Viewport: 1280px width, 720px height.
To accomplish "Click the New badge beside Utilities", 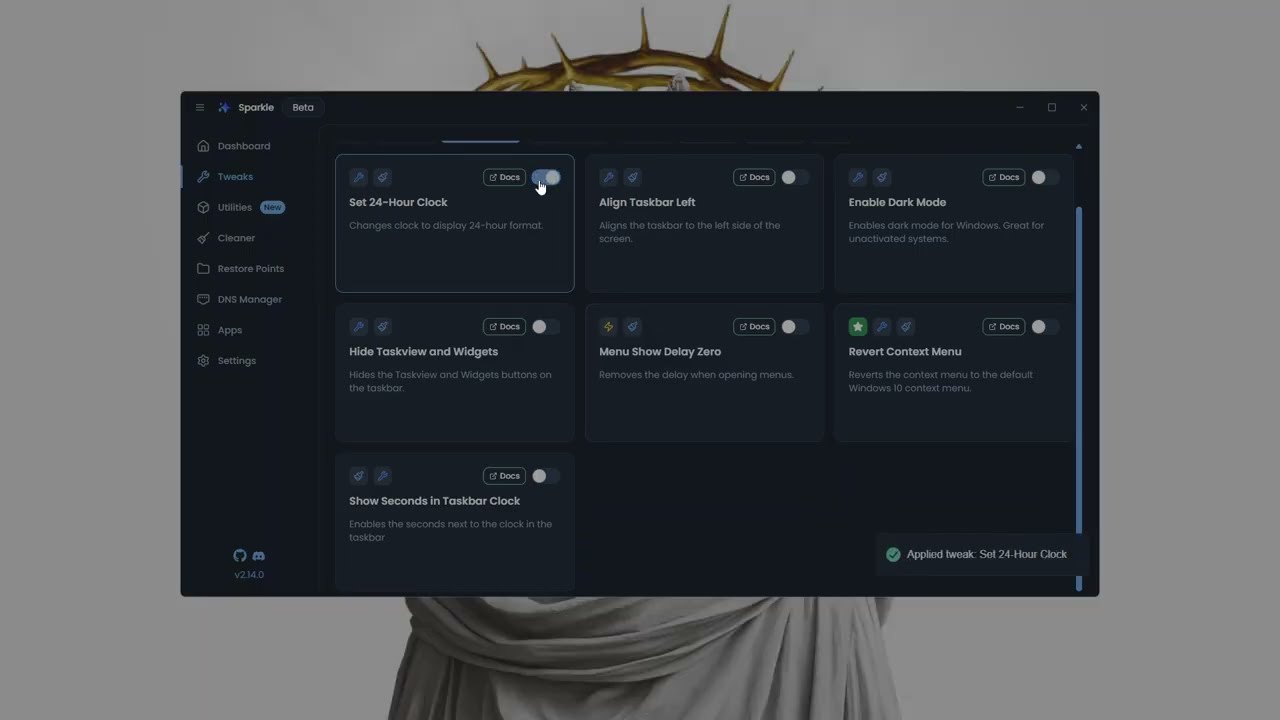I will [x=272, y=207].
